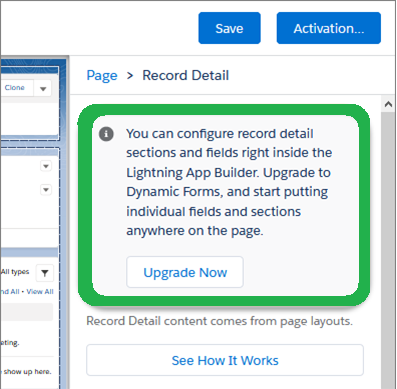Open the Activation... dialog

tap(329, 28)
